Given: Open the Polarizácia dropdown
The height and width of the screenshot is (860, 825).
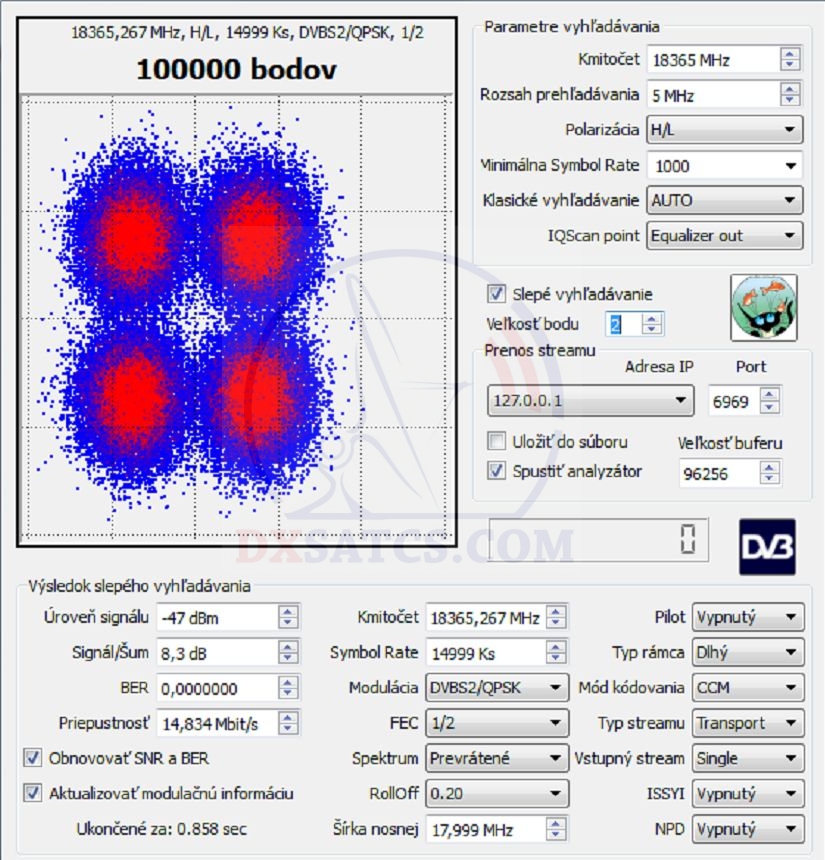Looking at the screenshot, I should [x=724, y=130].
